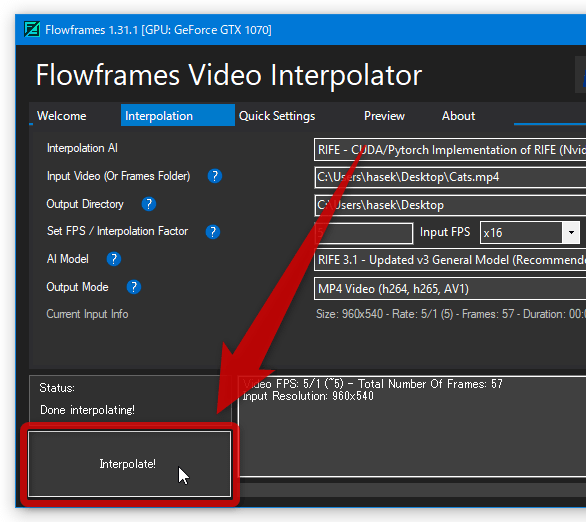
Task: Click the output directory path field
Action: 450,205
